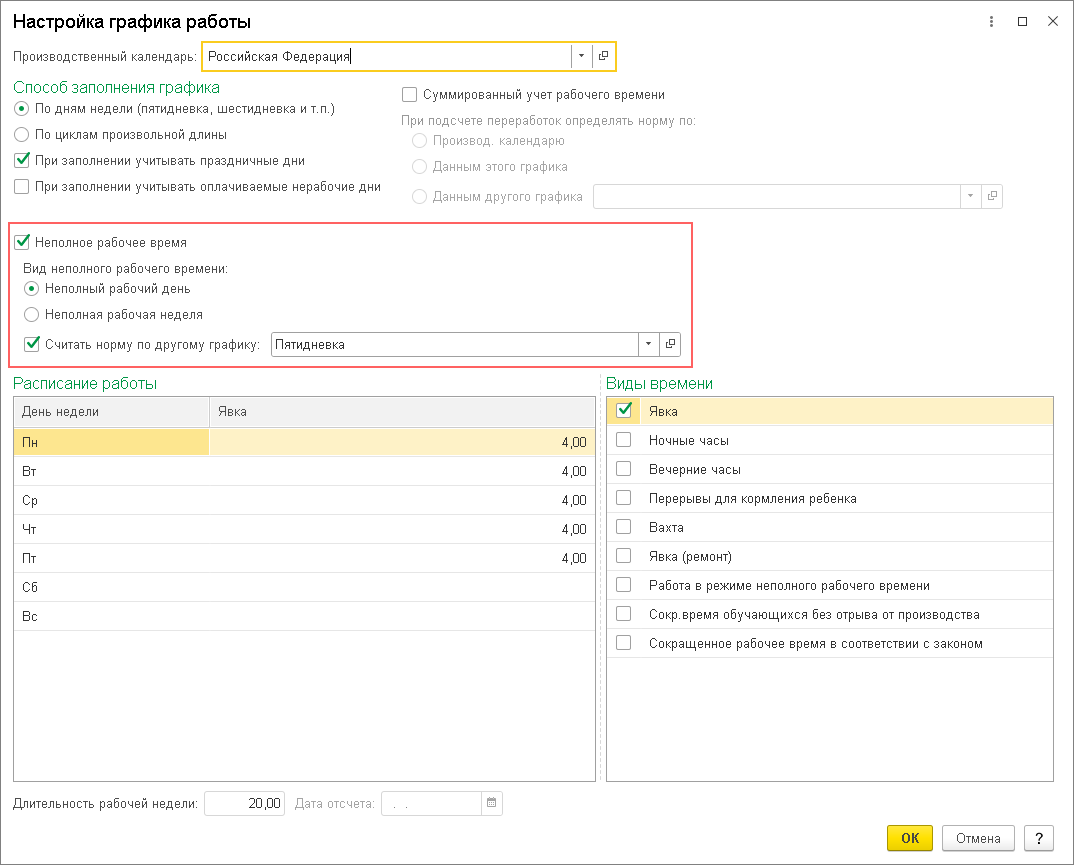Check Ночные часы in time types
The width and height of the screenshot is (1074, 865).
click(624, 440)
